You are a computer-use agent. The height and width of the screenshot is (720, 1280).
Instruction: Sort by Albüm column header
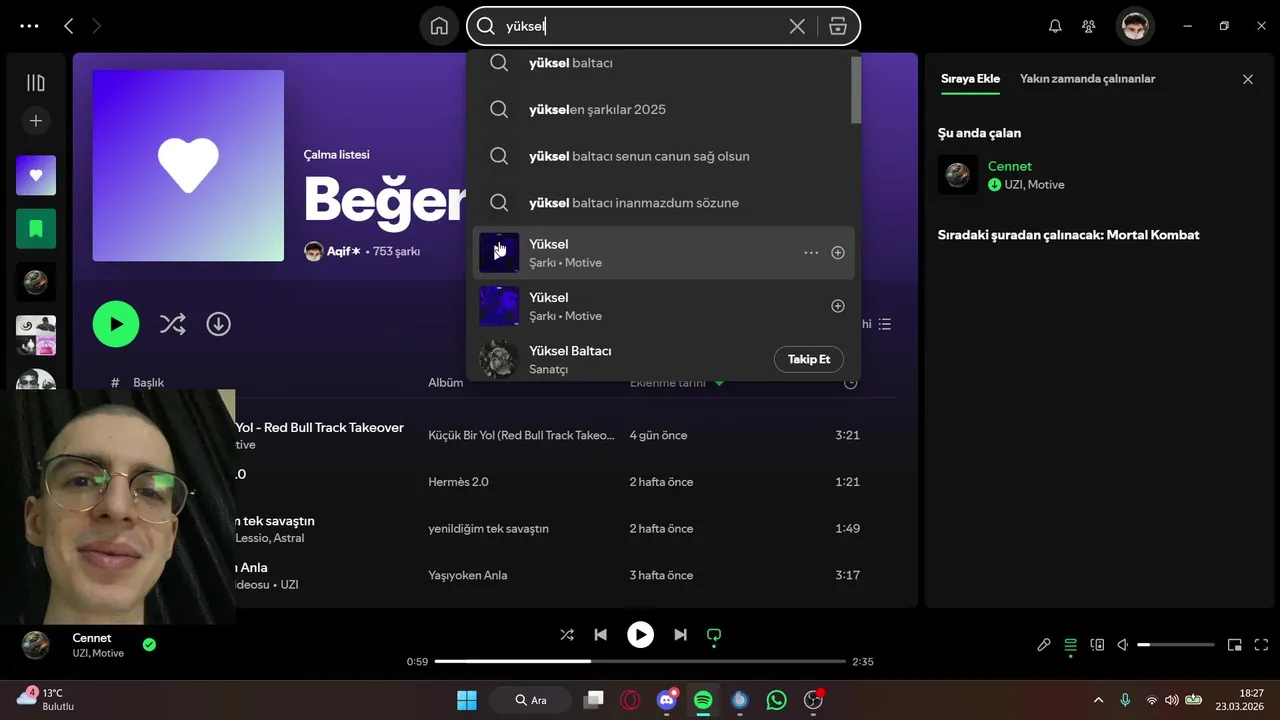pyautogui.click(x=446, y=383)
